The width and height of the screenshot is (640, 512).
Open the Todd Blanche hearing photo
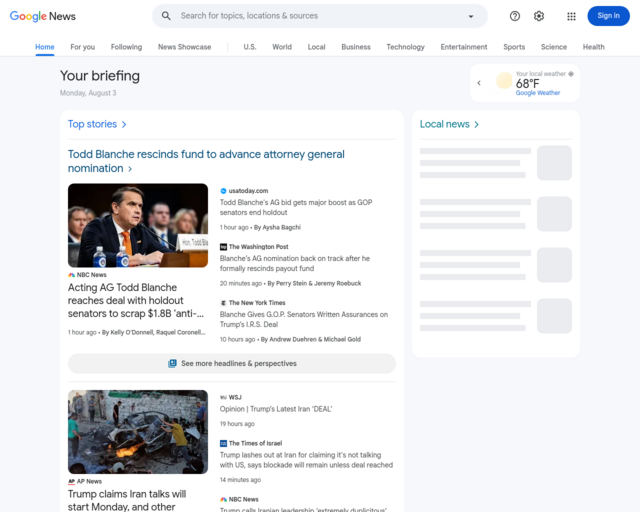click(138, 225)
